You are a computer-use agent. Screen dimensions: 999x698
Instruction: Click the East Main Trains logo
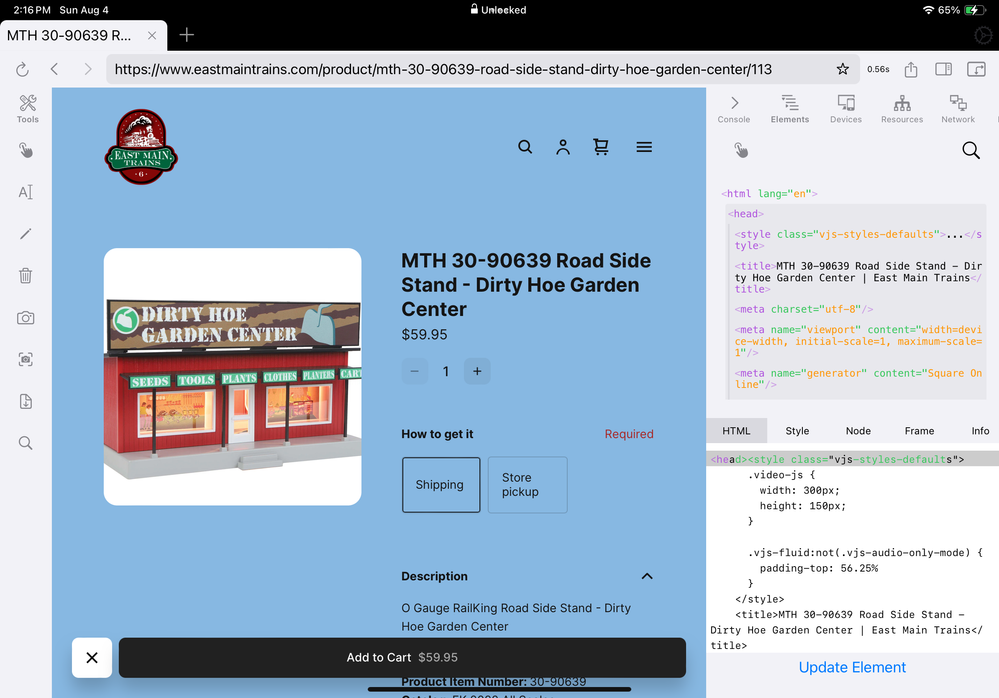(x=141, y=146)
